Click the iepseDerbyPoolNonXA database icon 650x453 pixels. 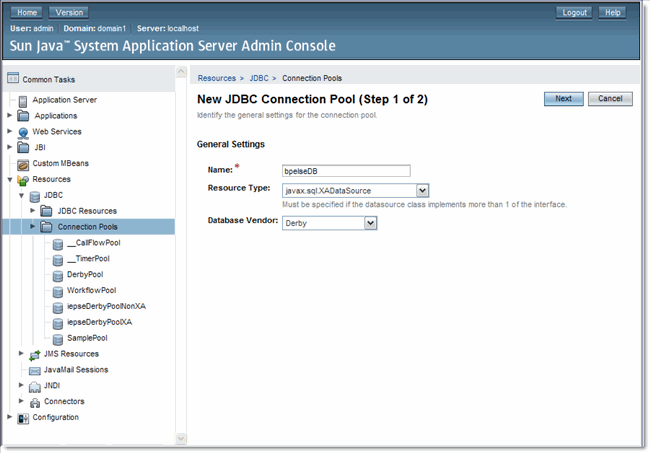[58, 308]
